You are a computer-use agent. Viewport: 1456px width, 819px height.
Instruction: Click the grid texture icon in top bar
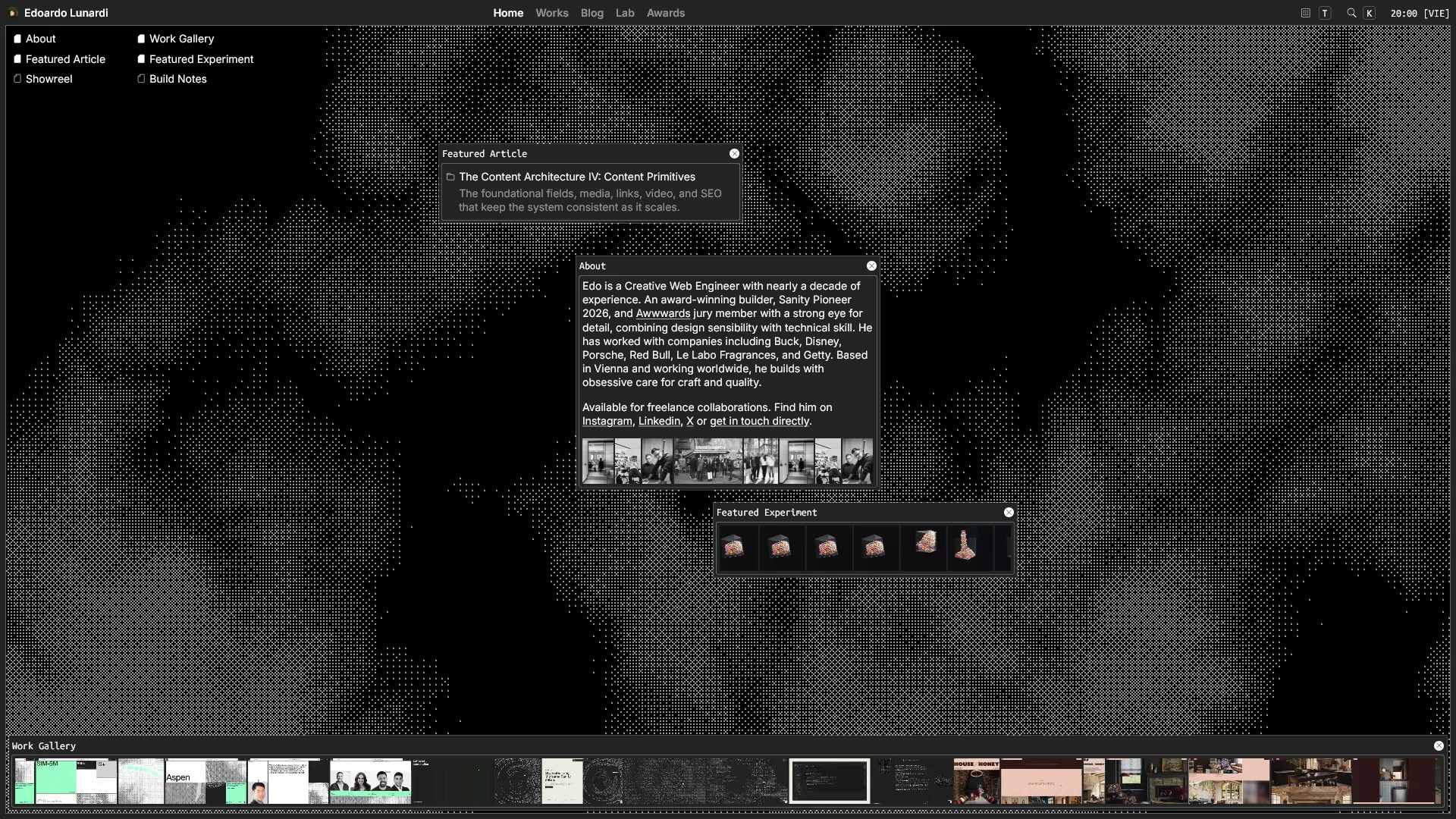click(x=1305, y=13)
